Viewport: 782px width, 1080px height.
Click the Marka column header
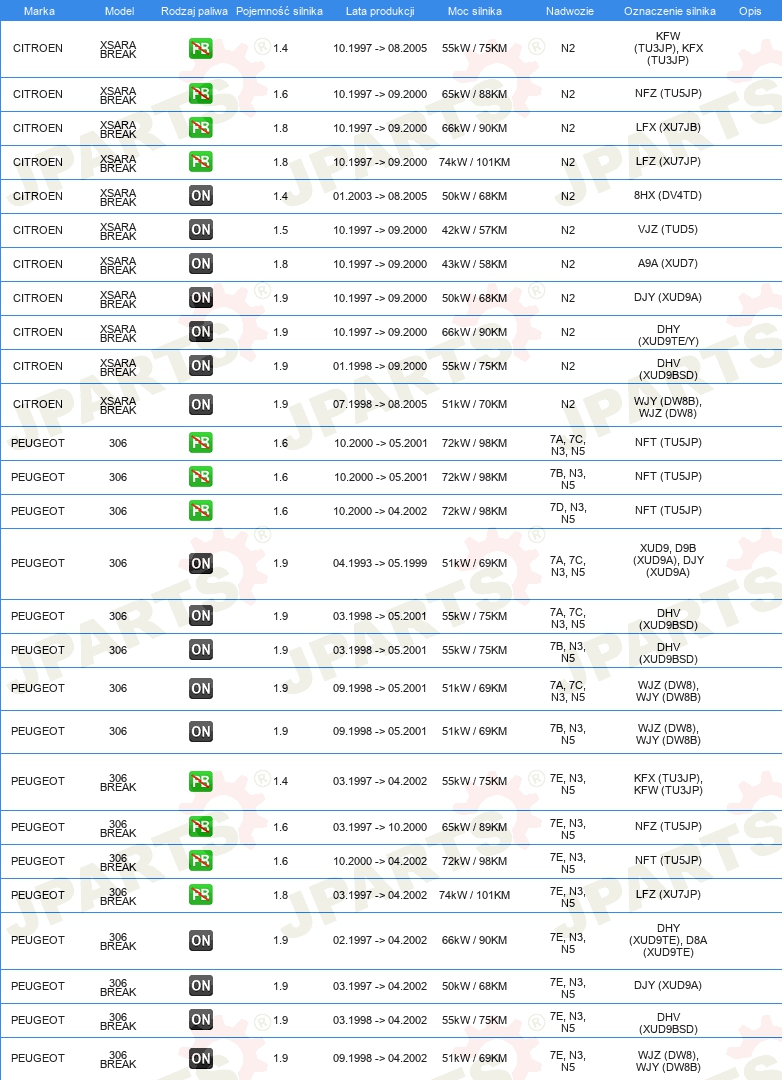coord(39,11)
